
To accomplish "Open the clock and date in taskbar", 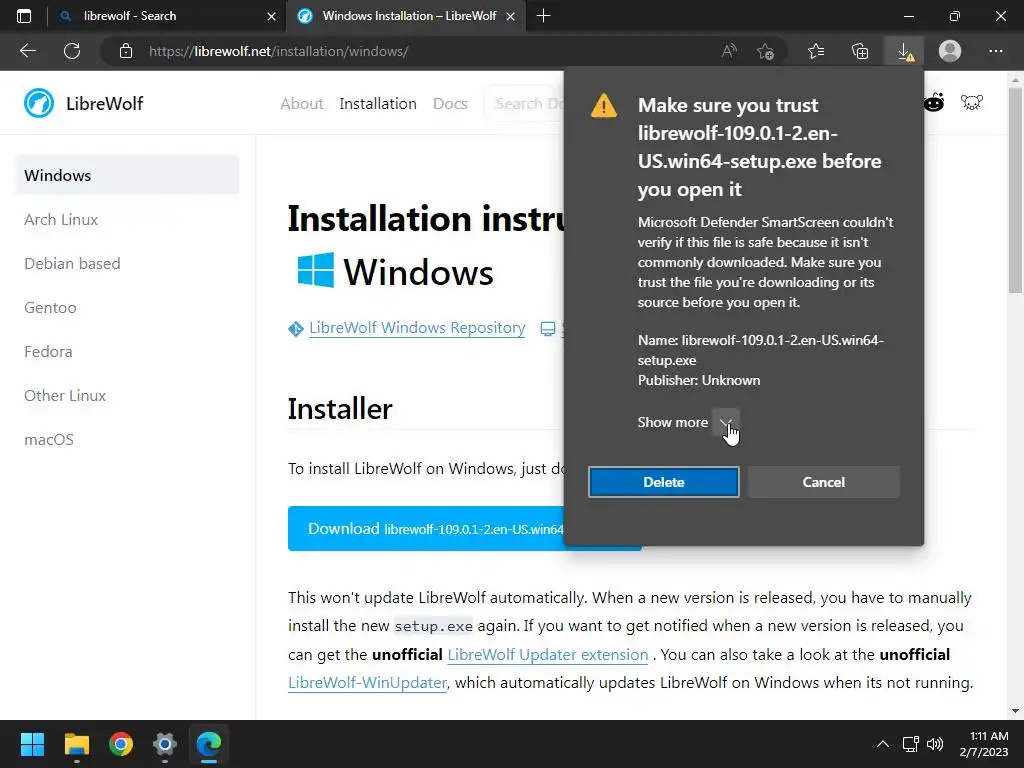I will coord(984,744).
